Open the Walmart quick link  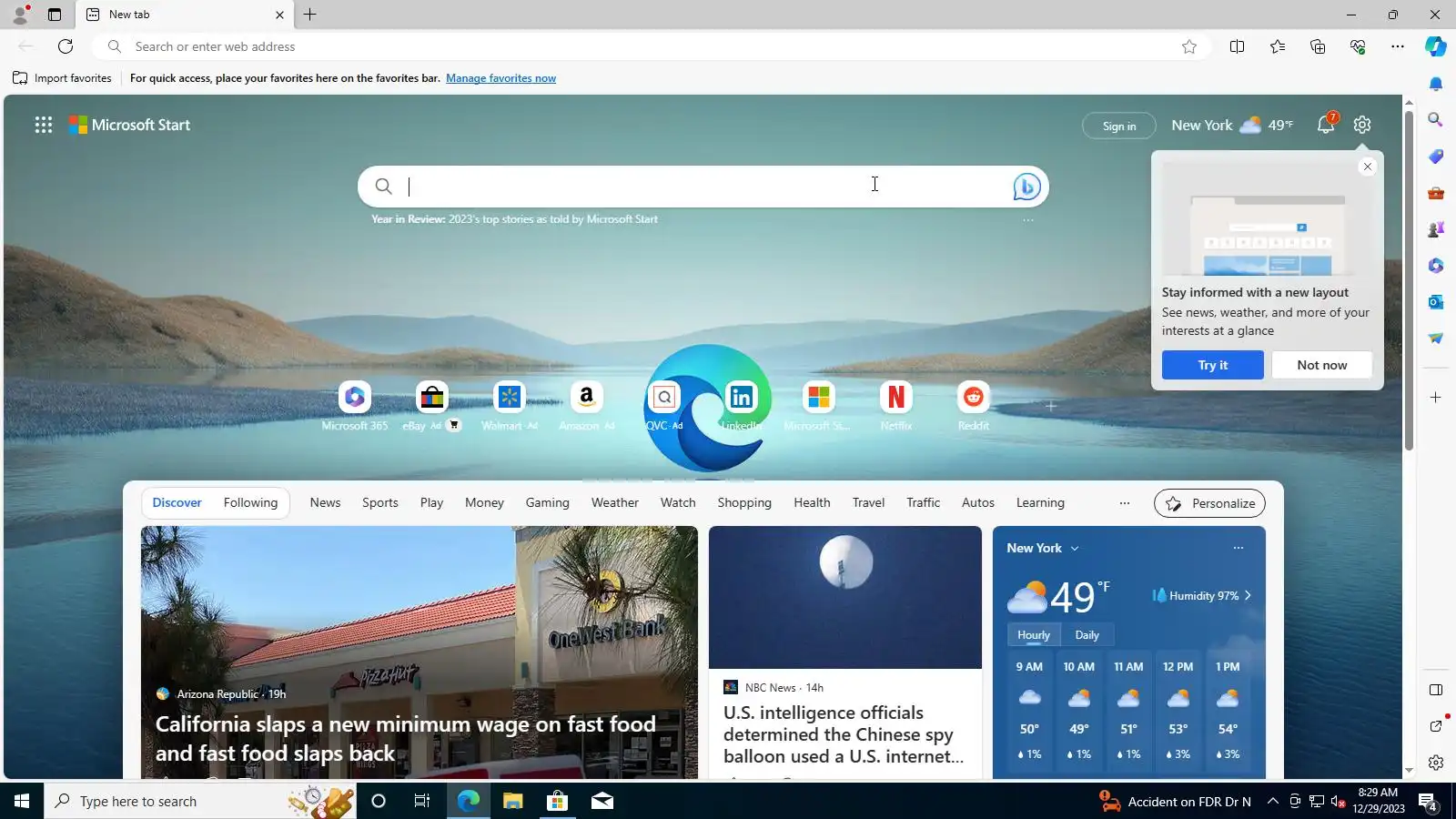click(x=510, y=406)
